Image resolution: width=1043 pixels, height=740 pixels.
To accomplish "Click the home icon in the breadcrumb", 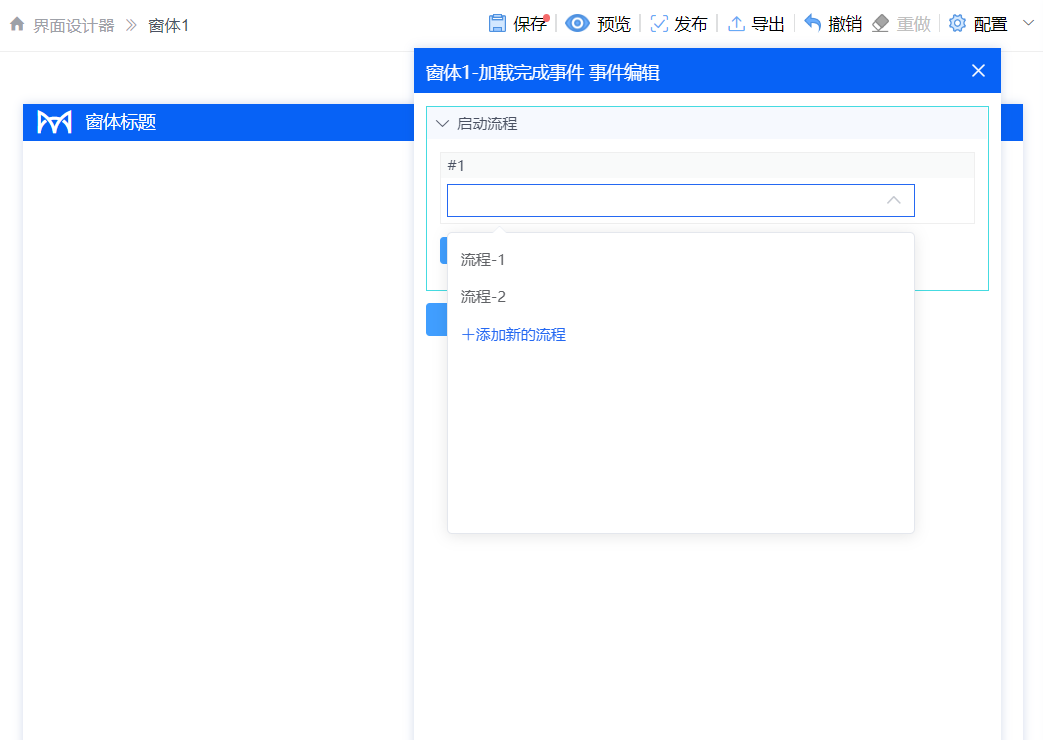I will [x=17, y=24].
